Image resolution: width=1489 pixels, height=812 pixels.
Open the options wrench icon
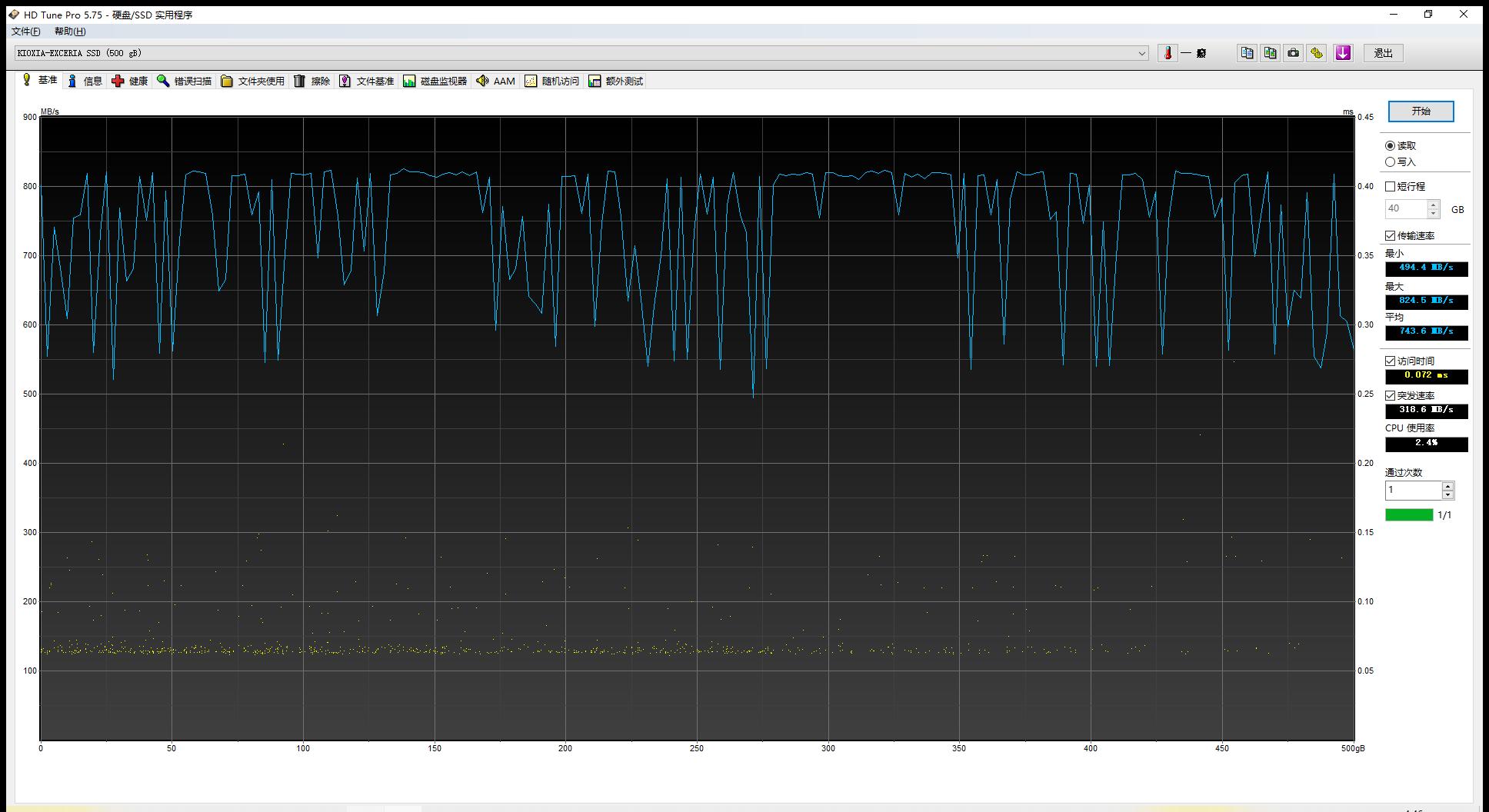1317,53
